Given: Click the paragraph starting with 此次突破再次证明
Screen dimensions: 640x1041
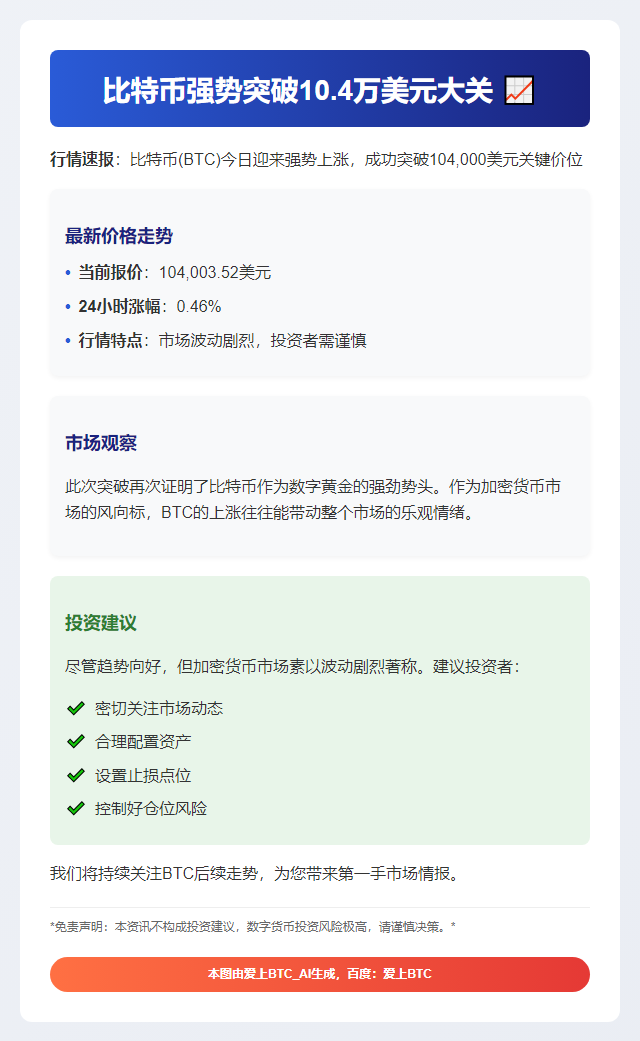Looking at the screenshot, I should pos(313,500).
